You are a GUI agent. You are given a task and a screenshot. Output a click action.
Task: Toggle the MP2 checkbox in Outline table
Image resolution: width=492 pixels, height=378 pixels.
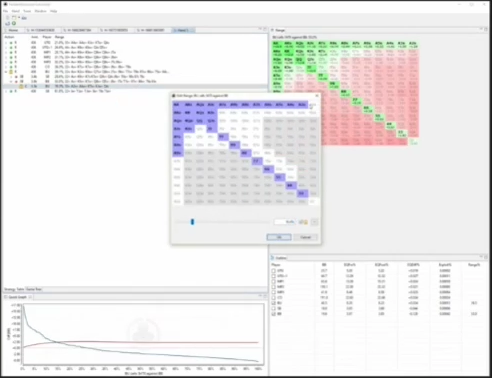point(274,287)
